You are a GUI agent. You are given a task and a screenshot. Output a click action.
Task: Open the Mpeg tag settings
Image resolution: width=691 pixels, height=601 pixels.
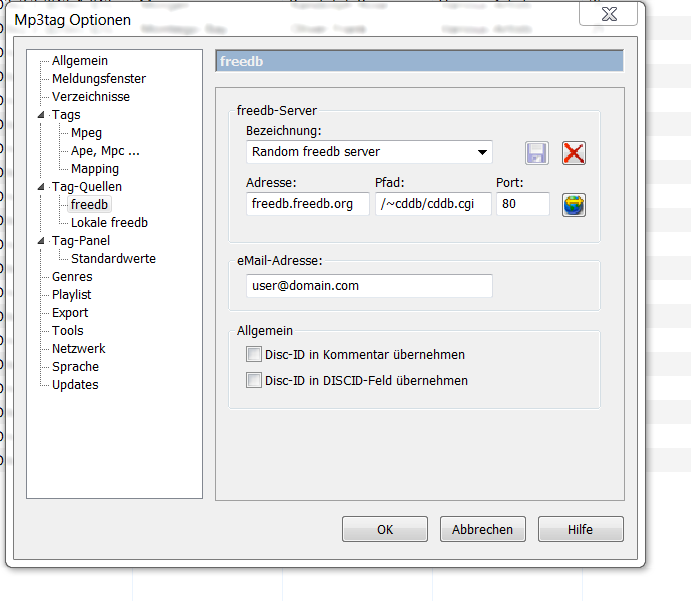(x=86, y=133)
